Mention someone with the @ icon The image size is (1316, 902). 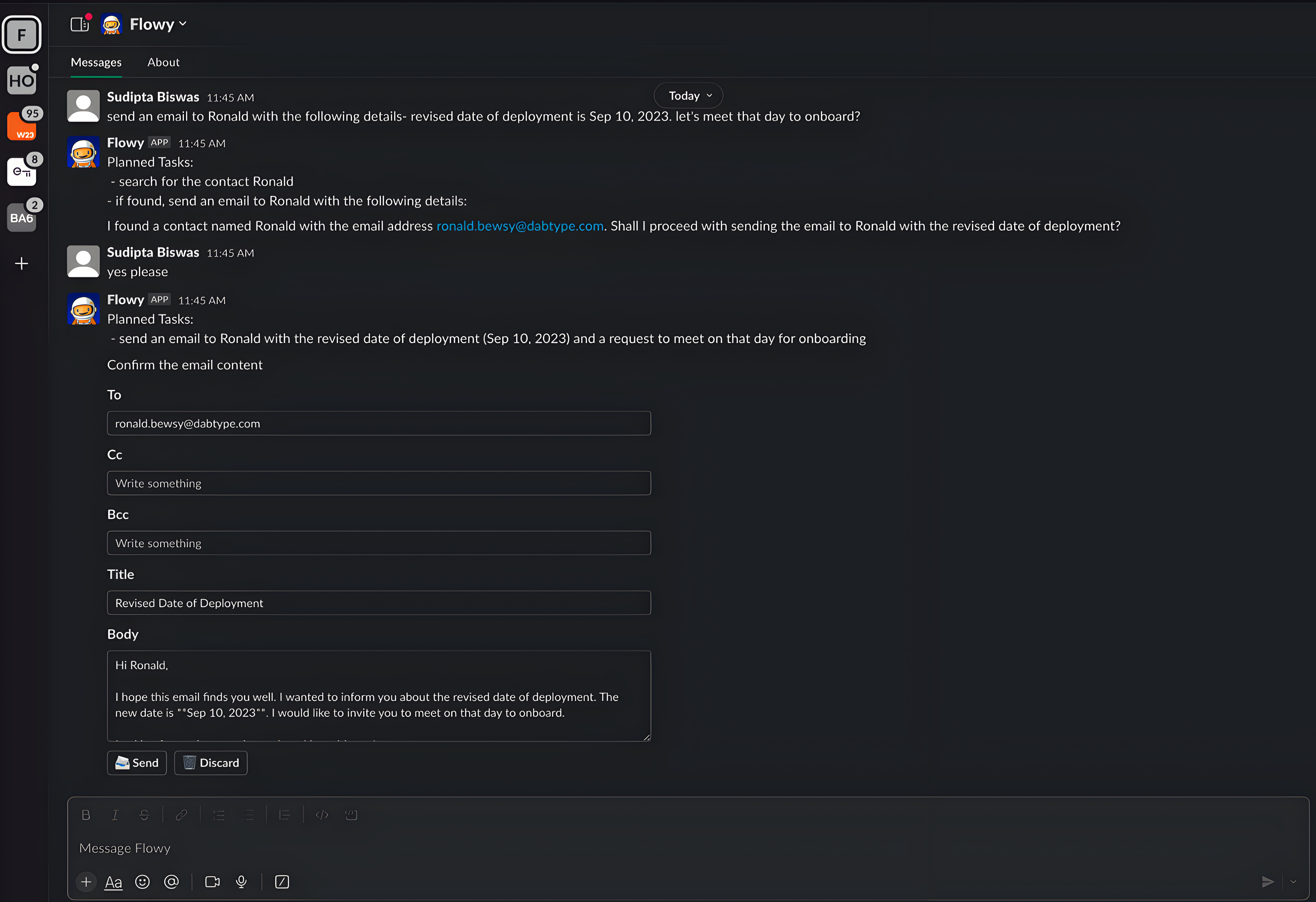172,882
